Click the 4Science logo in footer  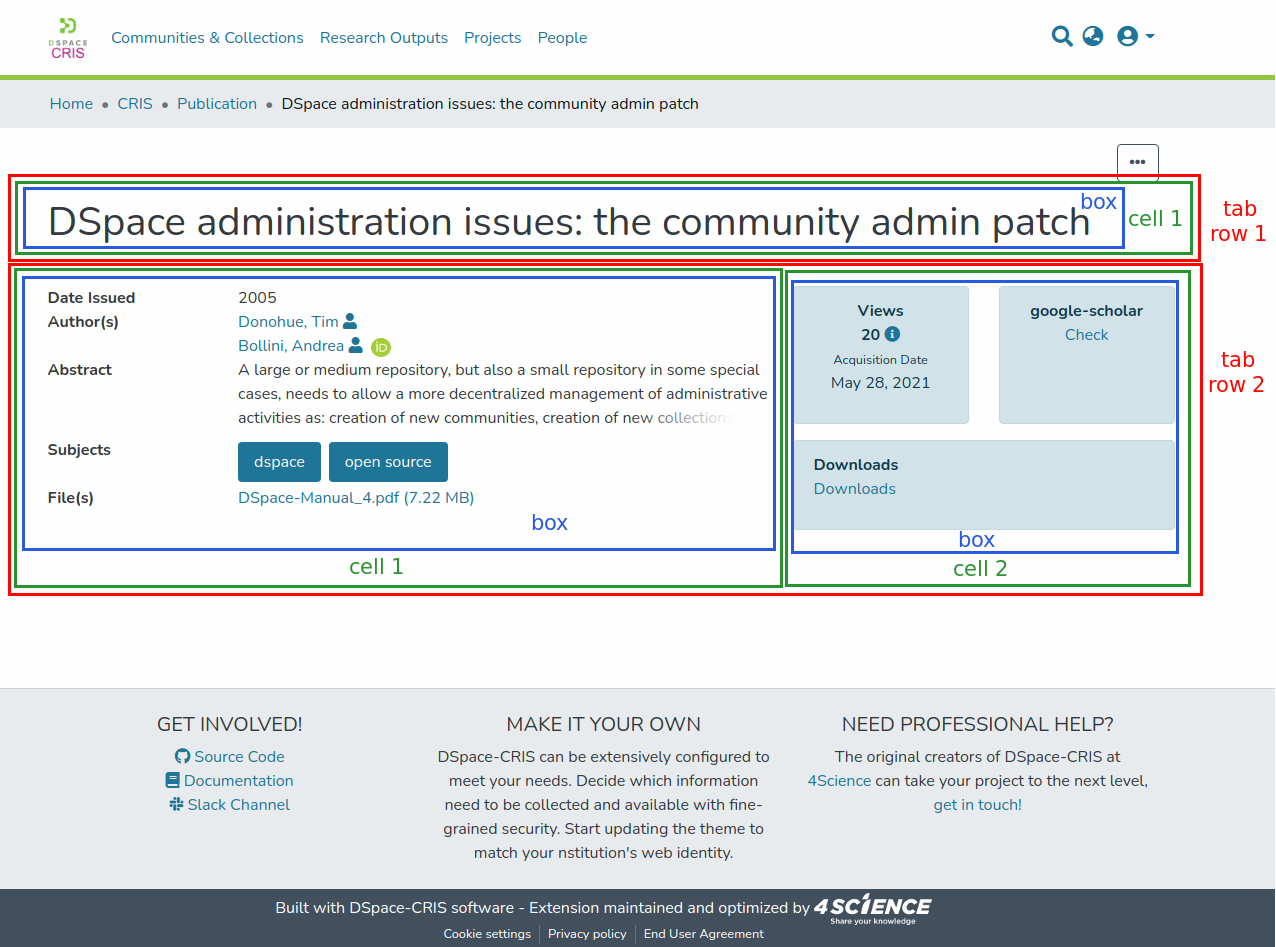(872, 908)
